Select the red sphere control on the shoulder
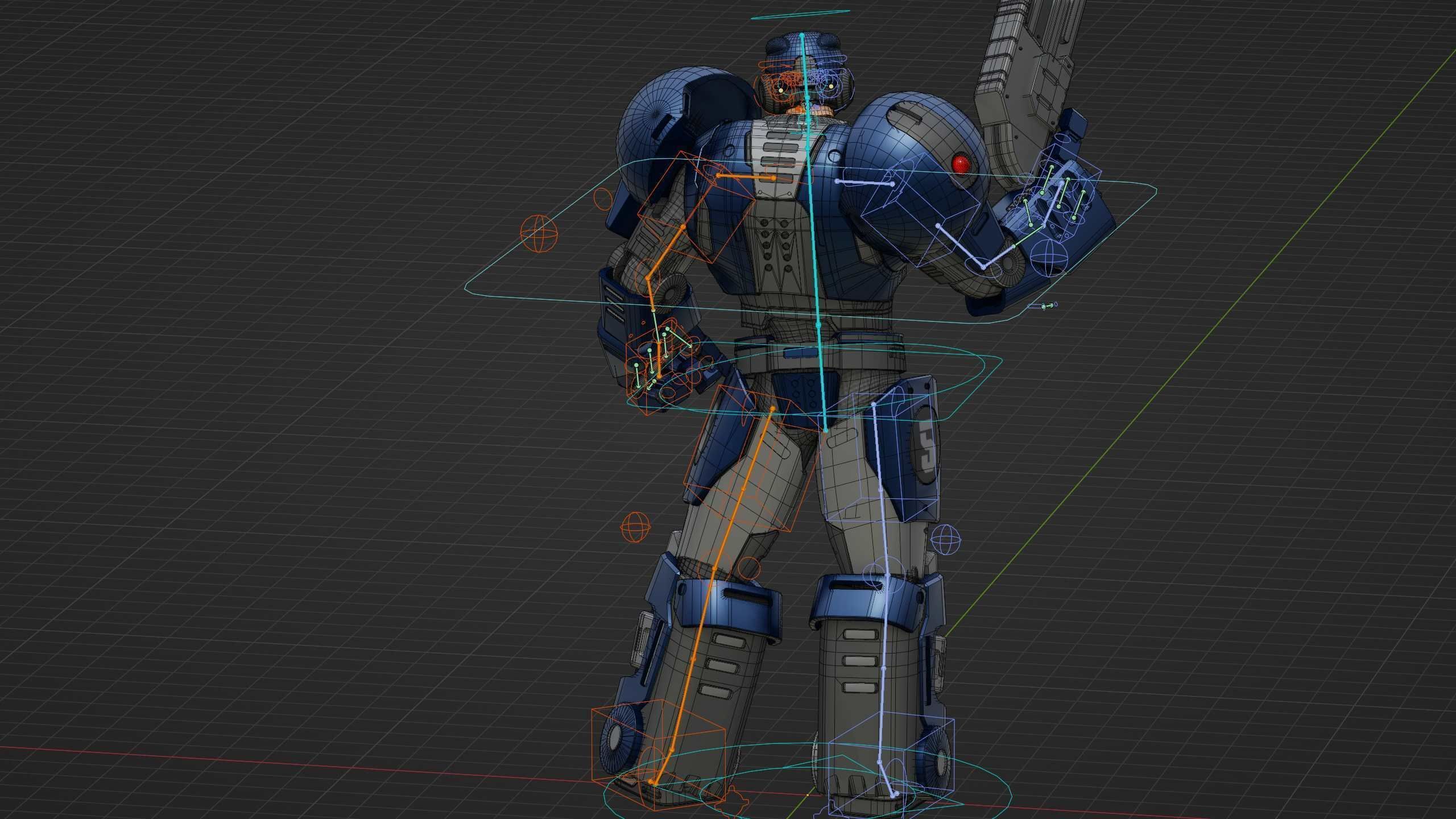 pyautogui.click(x=961, y=164)
